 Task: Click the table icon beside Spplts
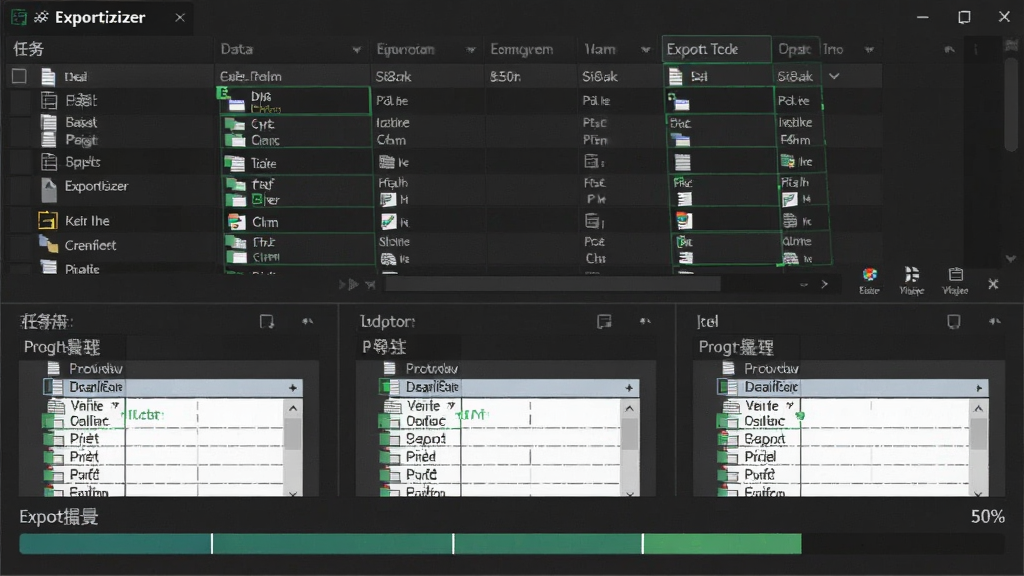coord(49,161)
